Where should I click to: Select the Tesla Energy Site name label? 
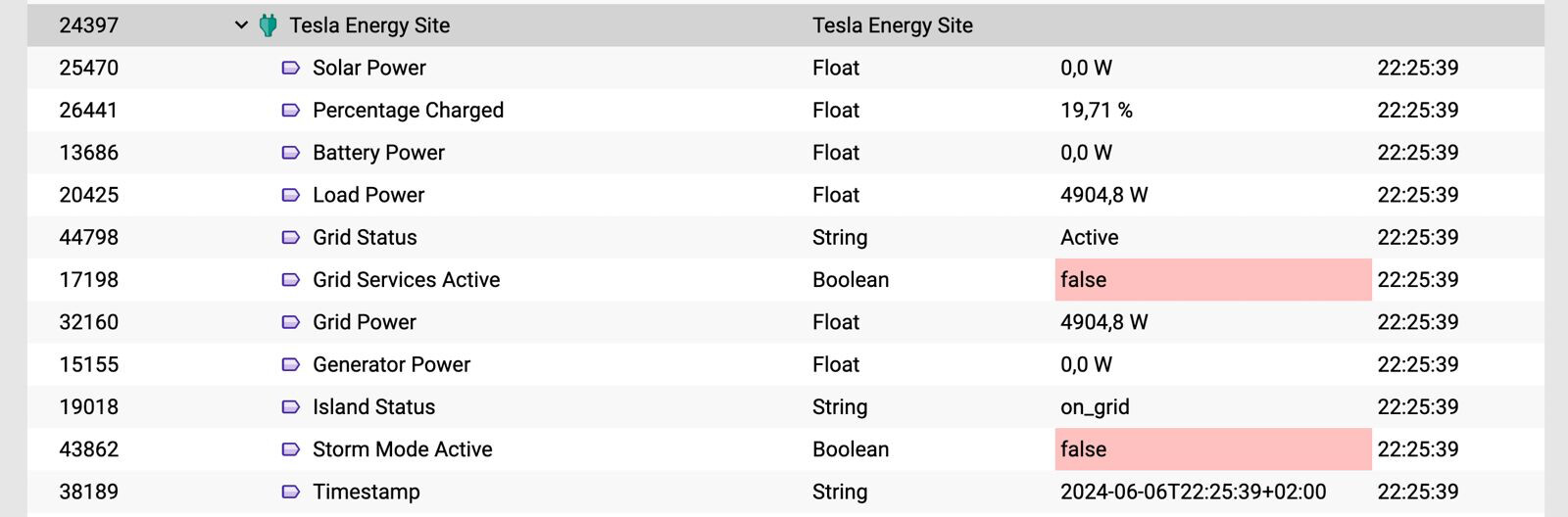[369, 25]
